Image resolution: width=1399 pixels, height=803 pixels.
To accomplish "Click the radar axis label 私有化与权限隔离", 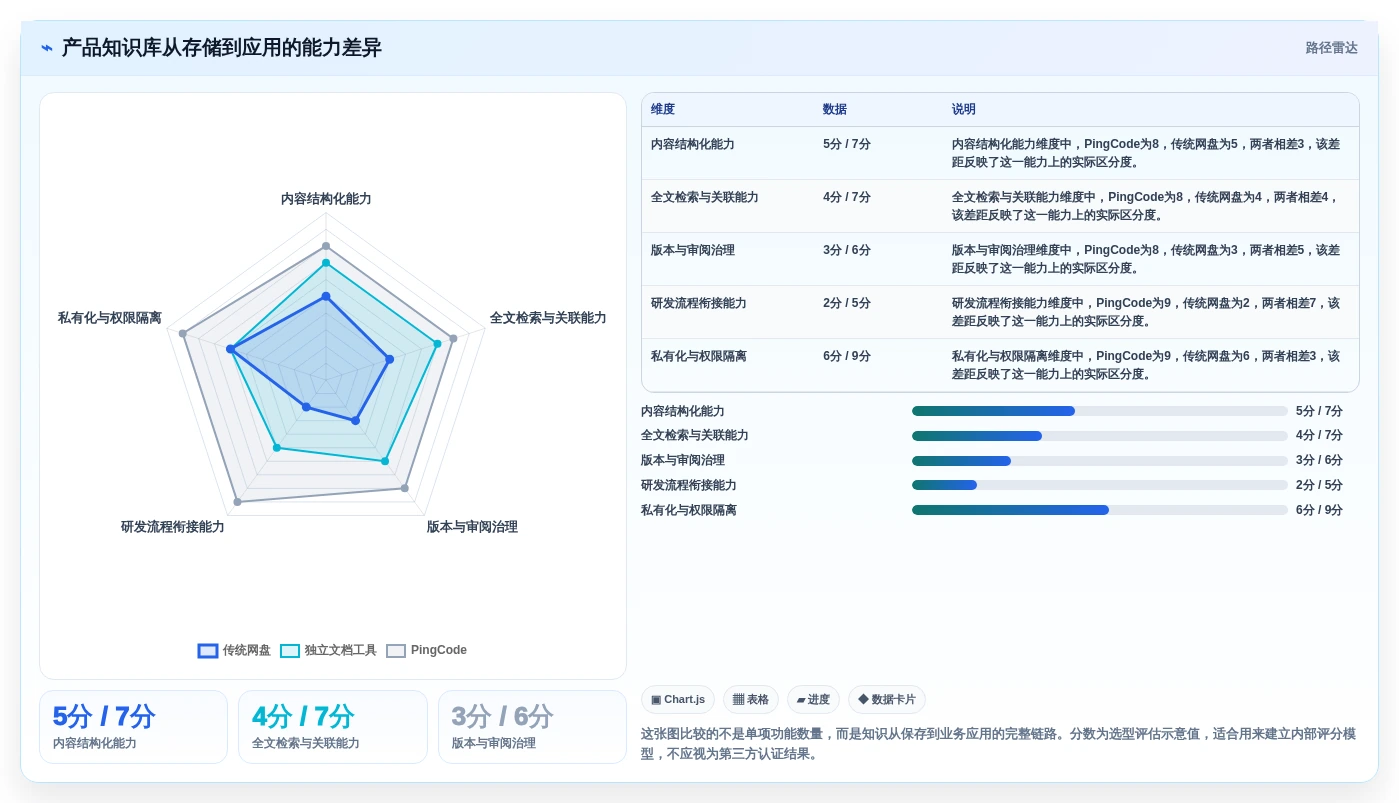I will click(110, 318).
